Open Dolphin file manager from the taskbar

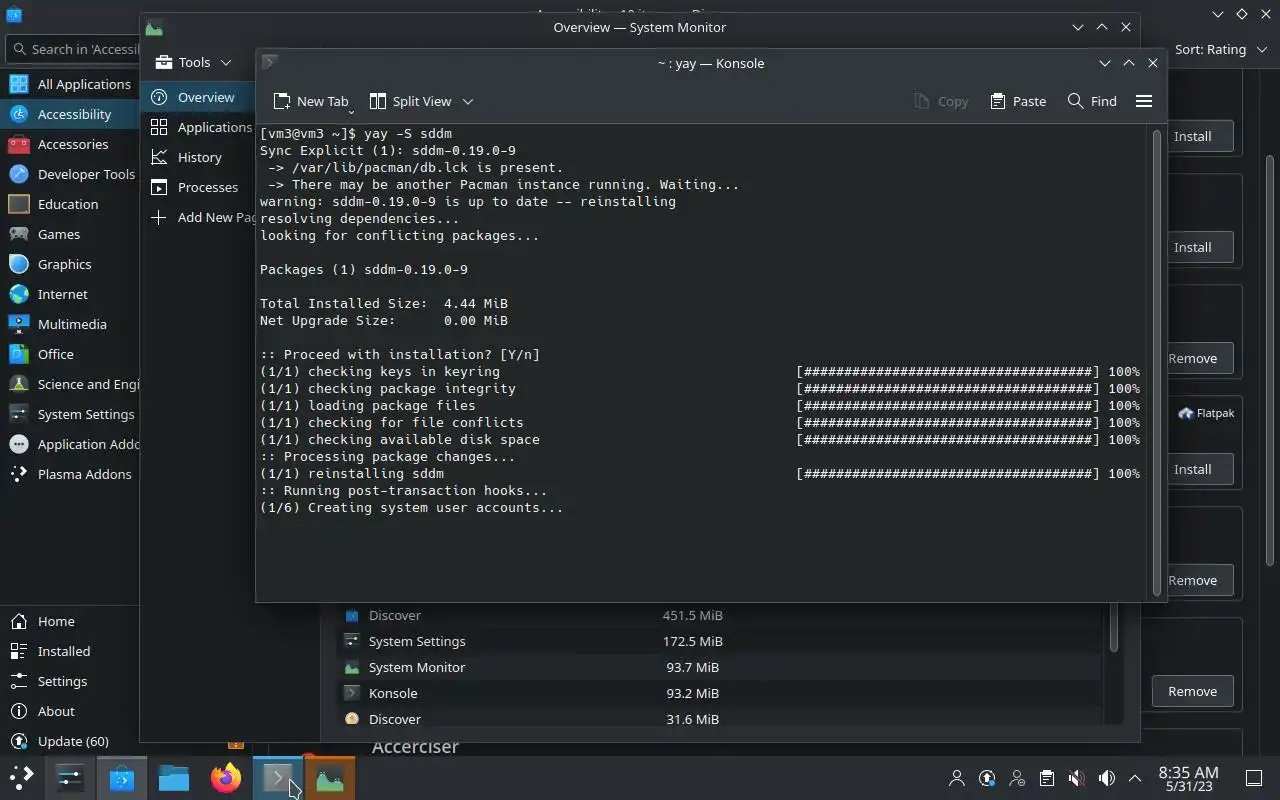click(174, 777)
